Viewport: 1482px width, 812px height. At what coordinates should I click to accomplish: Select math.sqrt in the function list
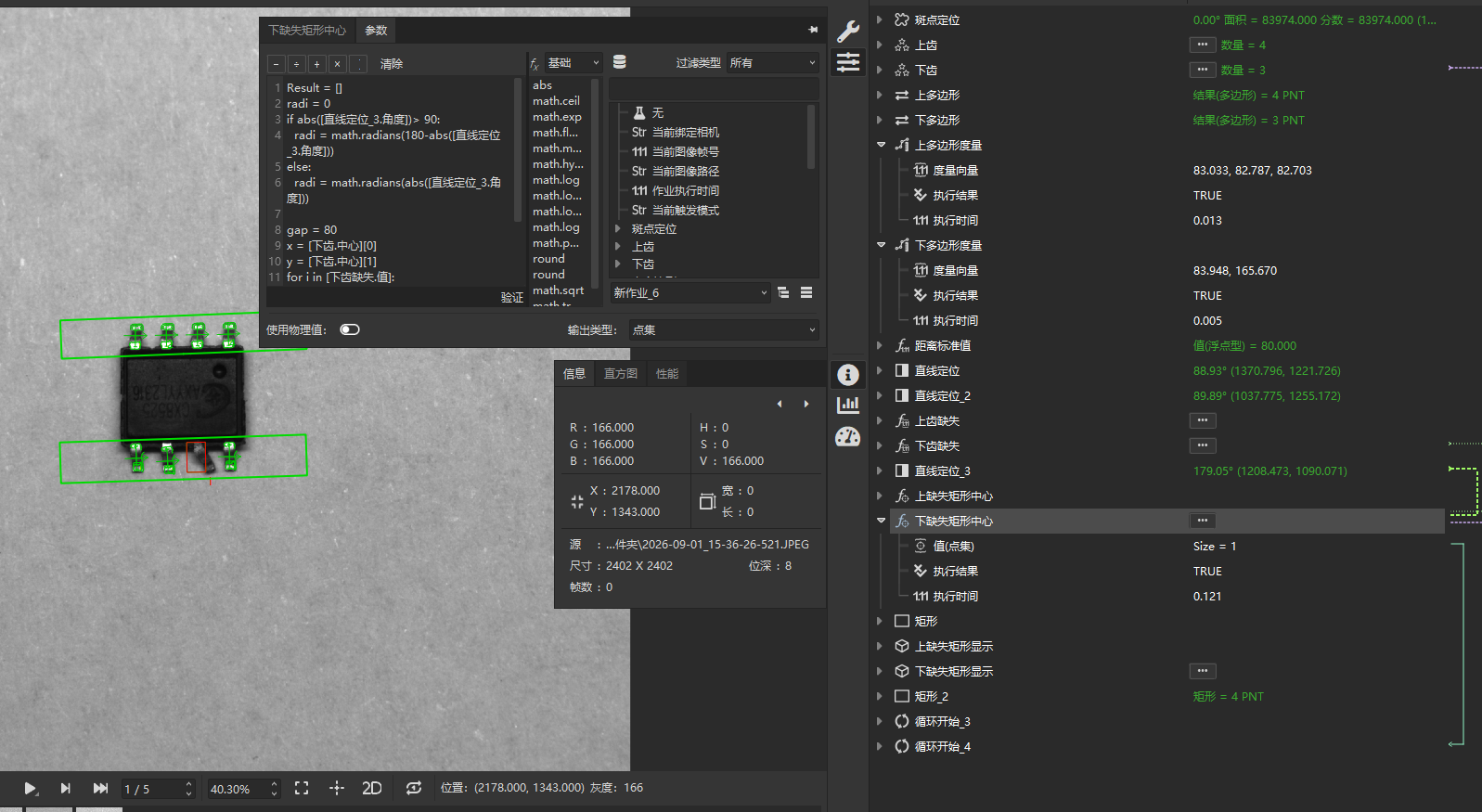pos(559,290)
